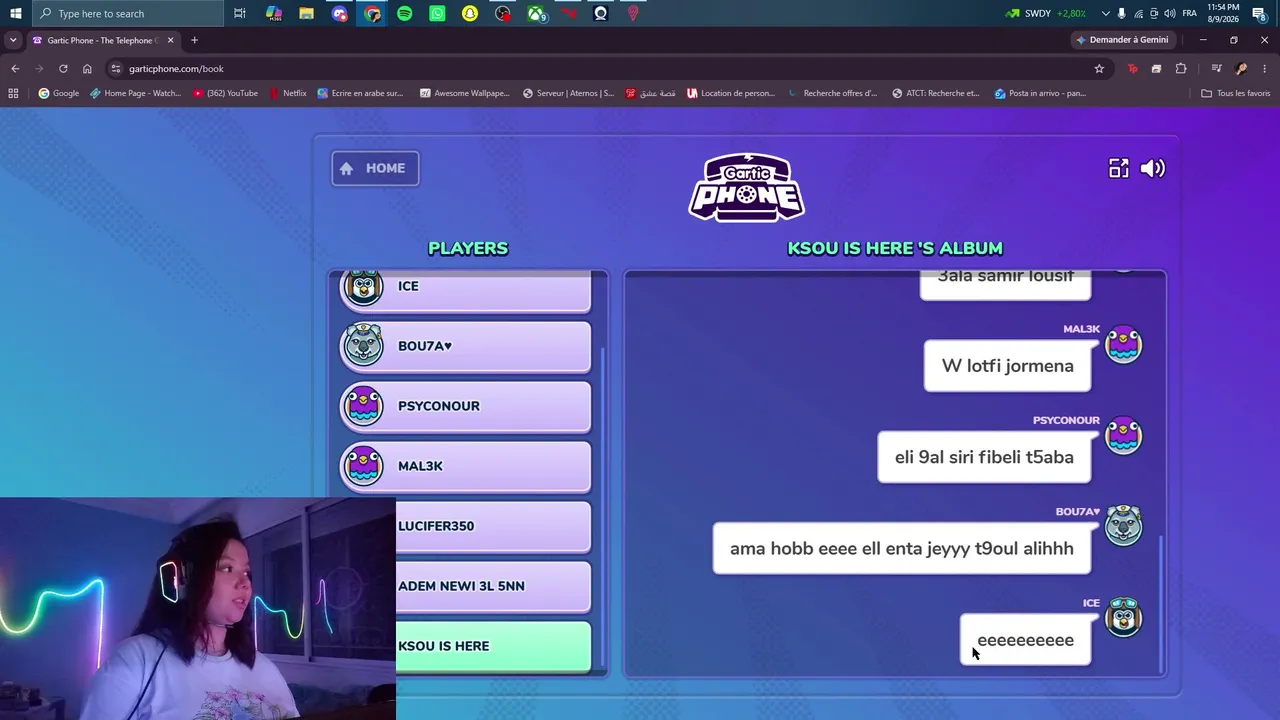The image size is (1280, 720).
Task: Click the 'ama hobb eeee' message bubble
Action: click(x=901, y=549)
